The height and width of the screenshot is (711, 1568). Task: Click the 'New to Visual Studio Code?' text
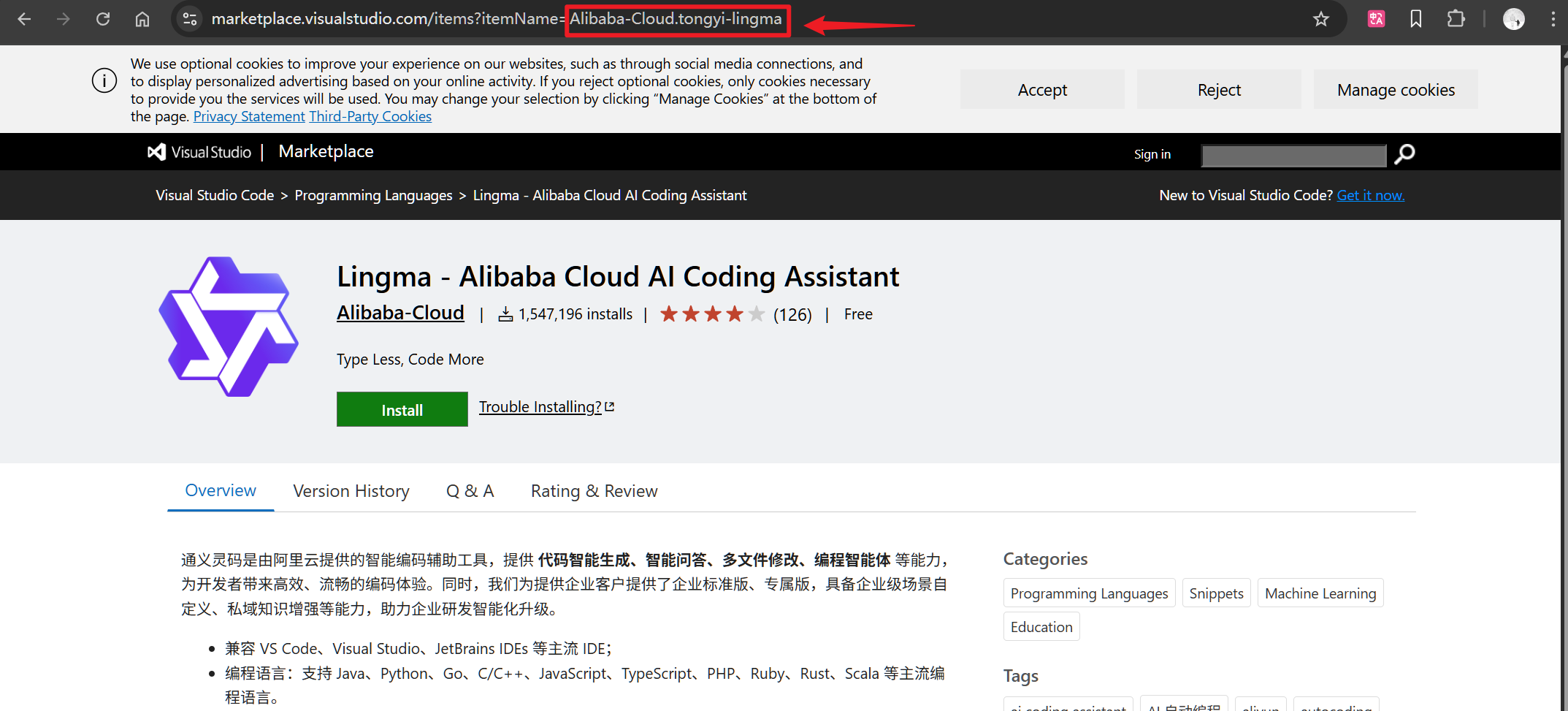(1246, 195)
